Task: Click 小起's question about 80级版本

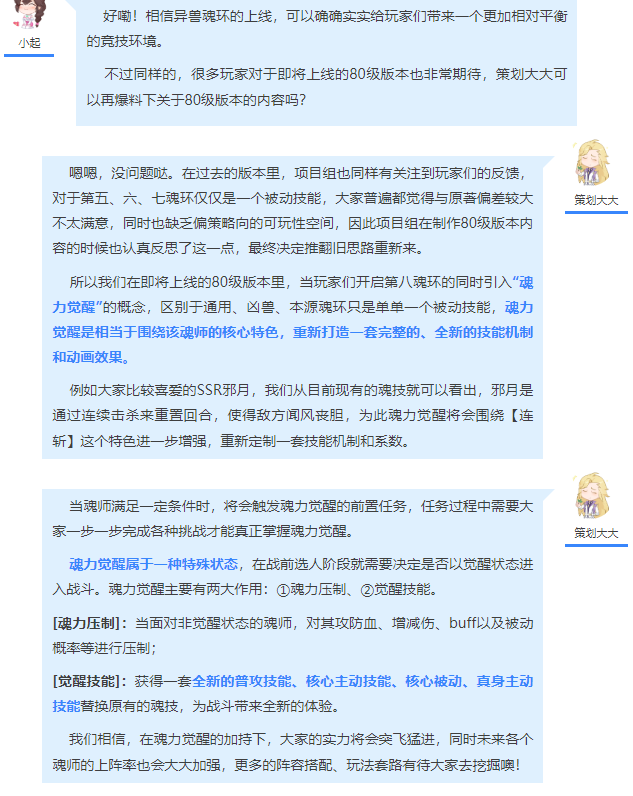Action: (326, 87)
